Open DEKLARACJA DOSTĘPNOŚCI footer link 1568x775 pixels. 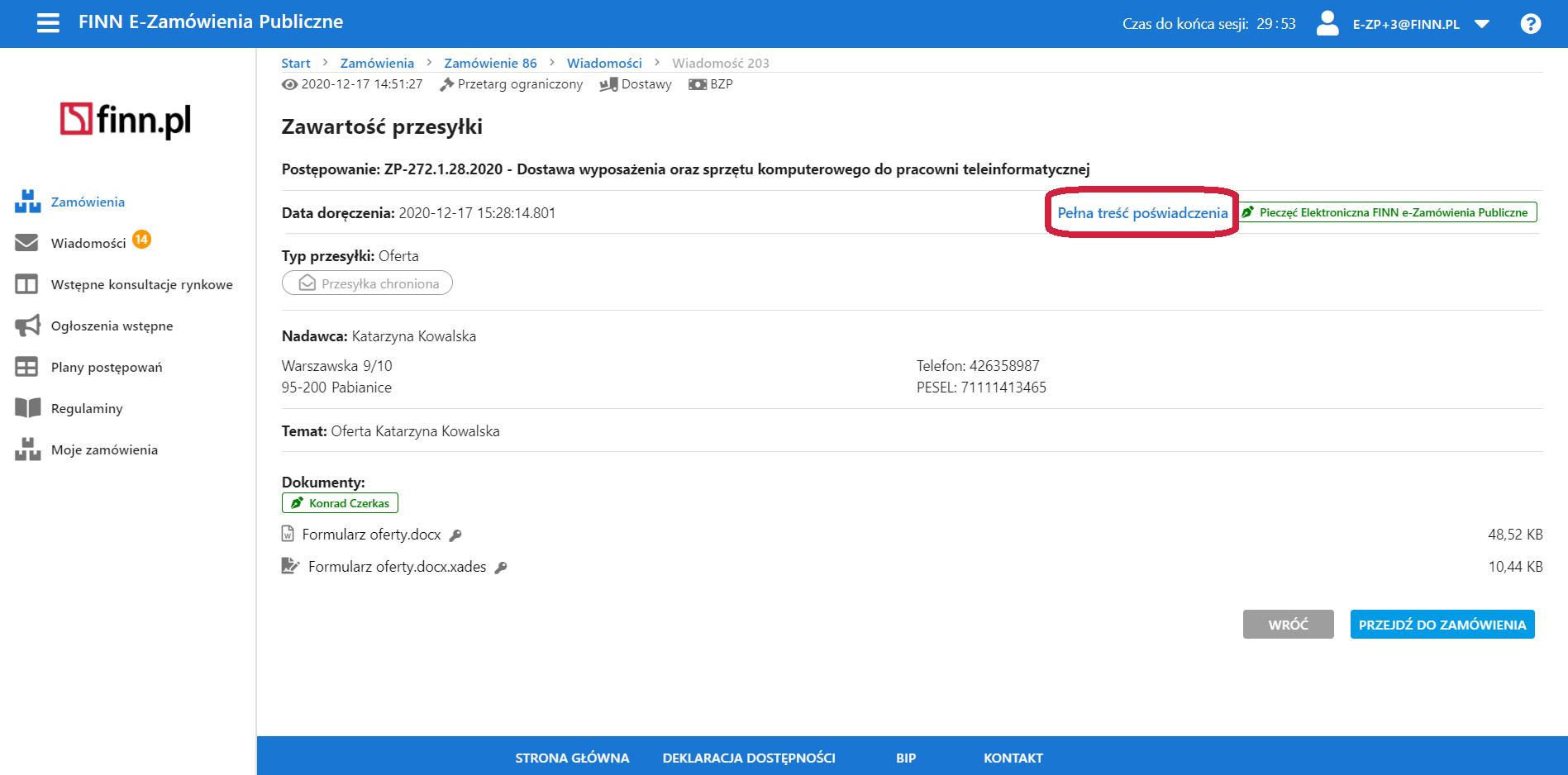(749, 758)
